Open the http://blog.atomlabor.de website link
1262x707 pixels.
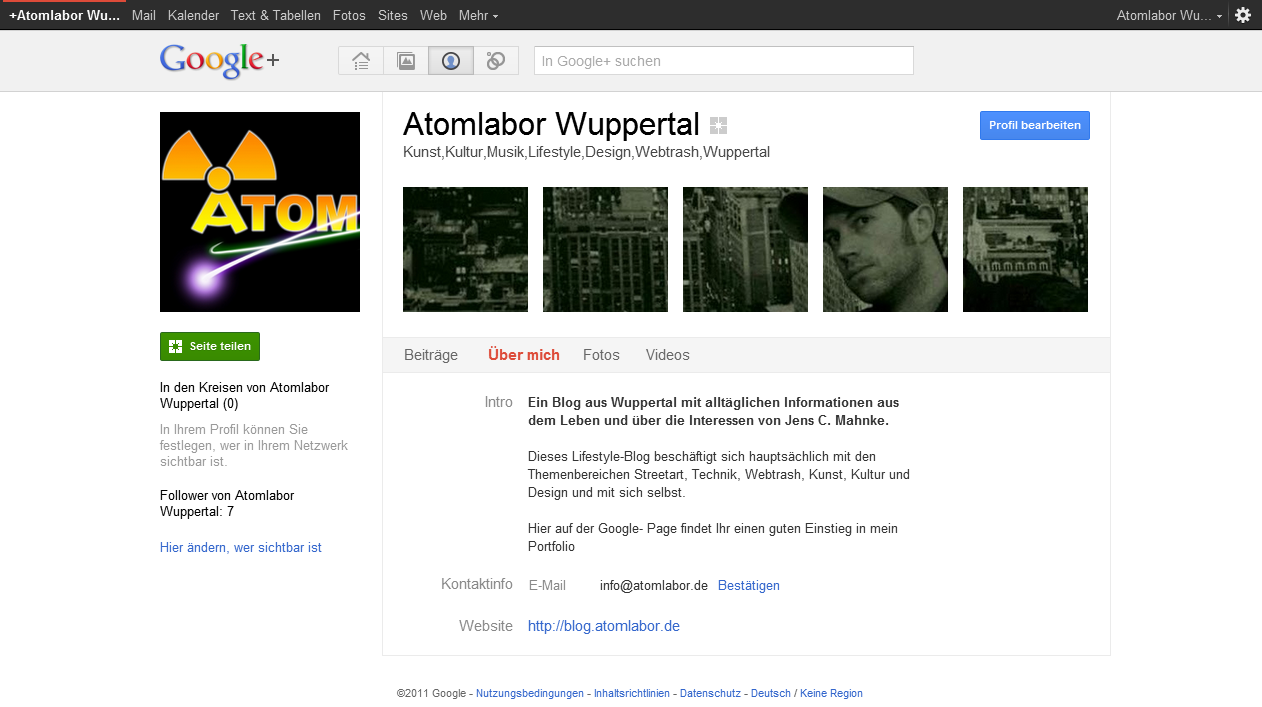click(x=604, y=626)
